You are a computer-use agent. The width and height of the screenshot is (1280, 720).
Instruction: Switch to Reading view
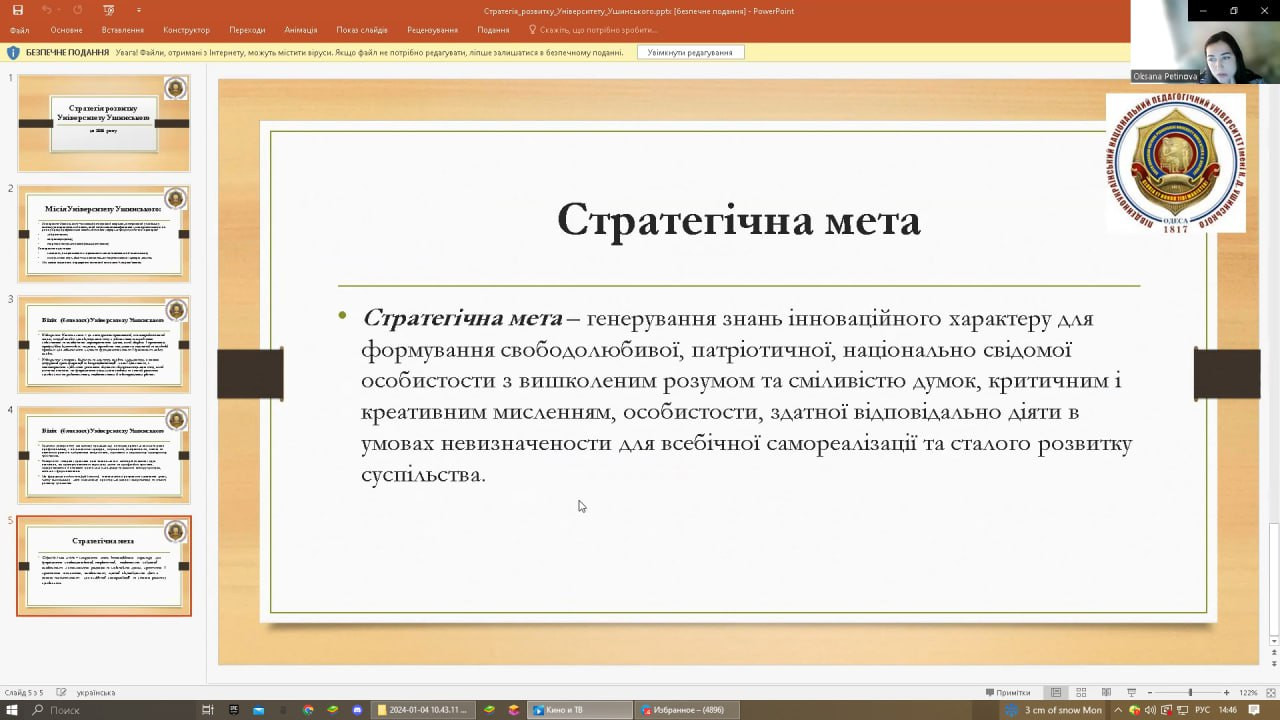1106,692
